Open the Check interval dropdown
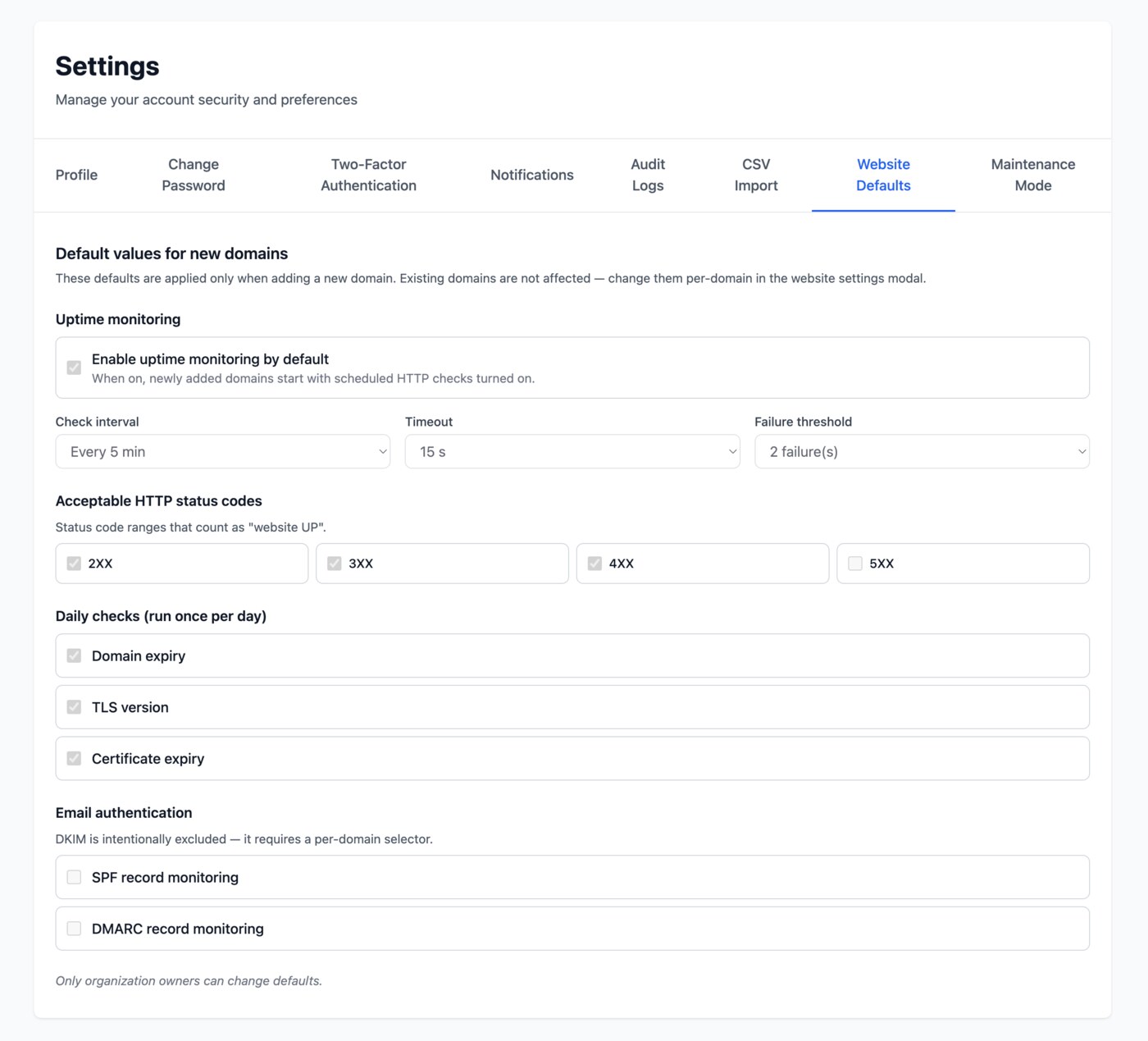This screenshot has height=1041, width=1148. 223,452
